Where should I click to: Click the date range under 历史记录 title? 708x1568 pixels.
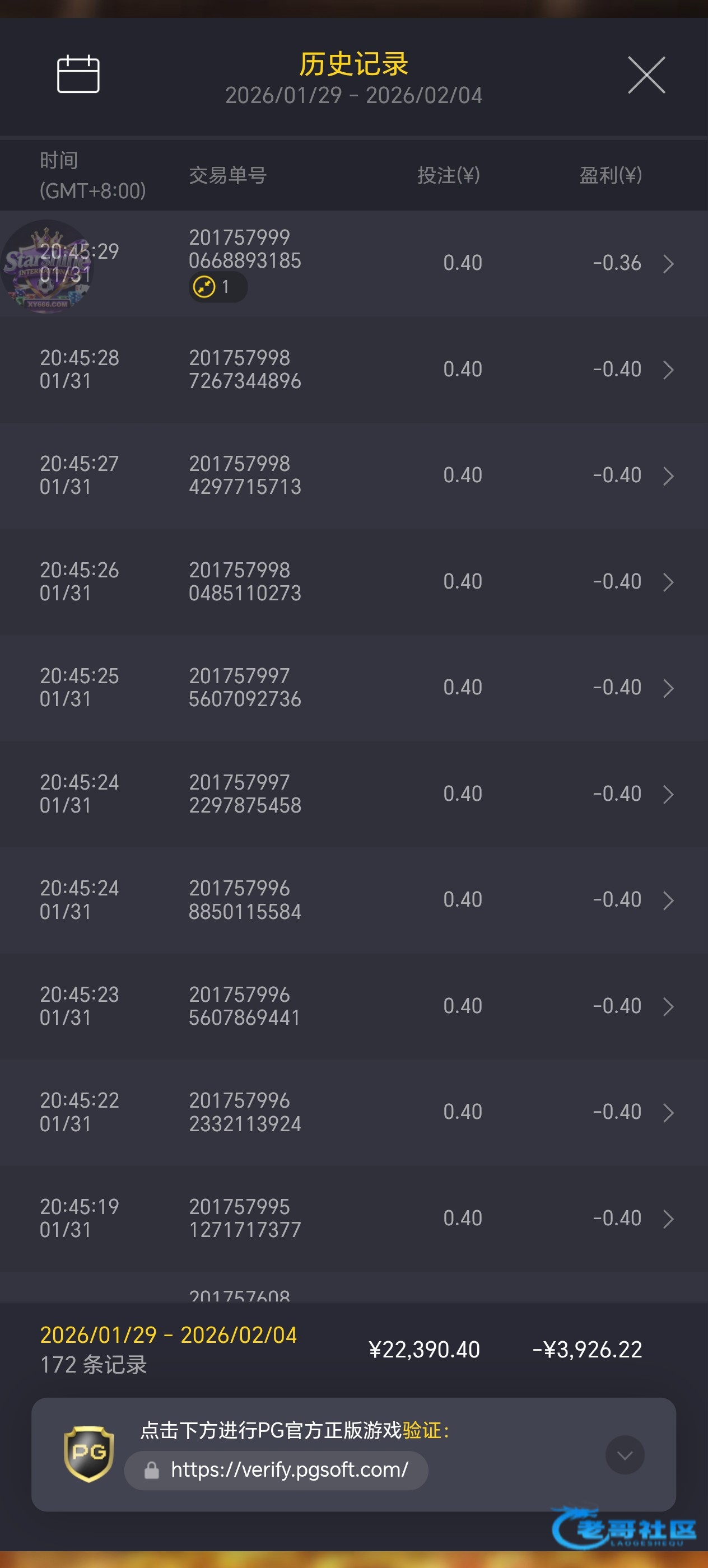(353, 96)
